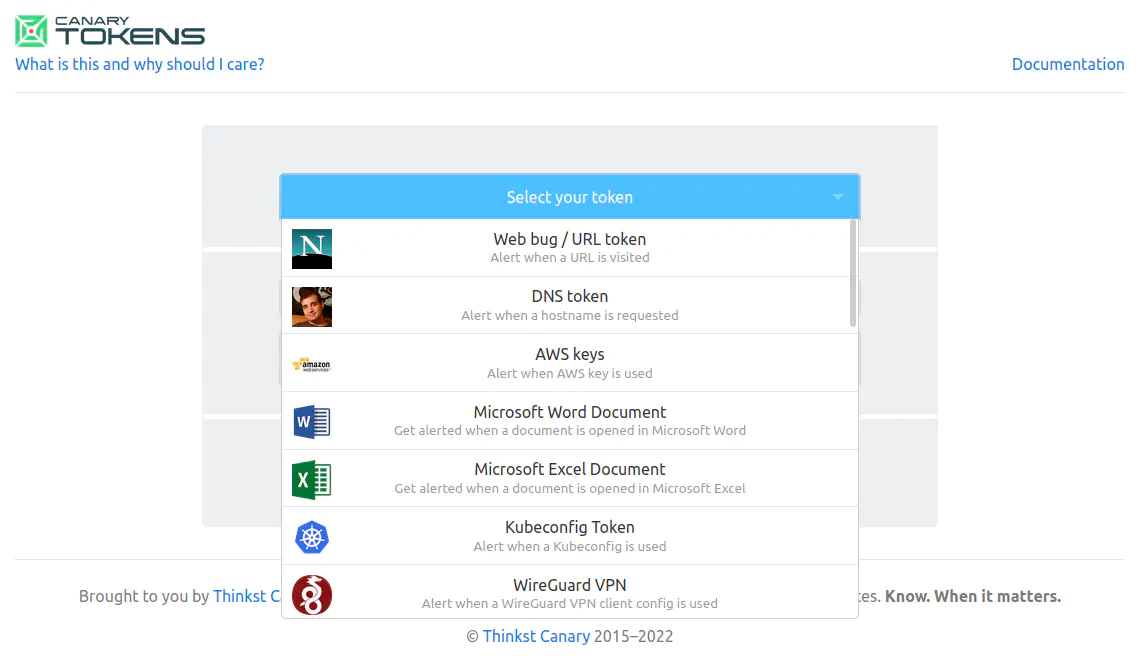Click 'Alert when a Kubeconfig is used' text
This screenshot has width=1146, height=661.
pyautogui.click(x=570, y=546)
